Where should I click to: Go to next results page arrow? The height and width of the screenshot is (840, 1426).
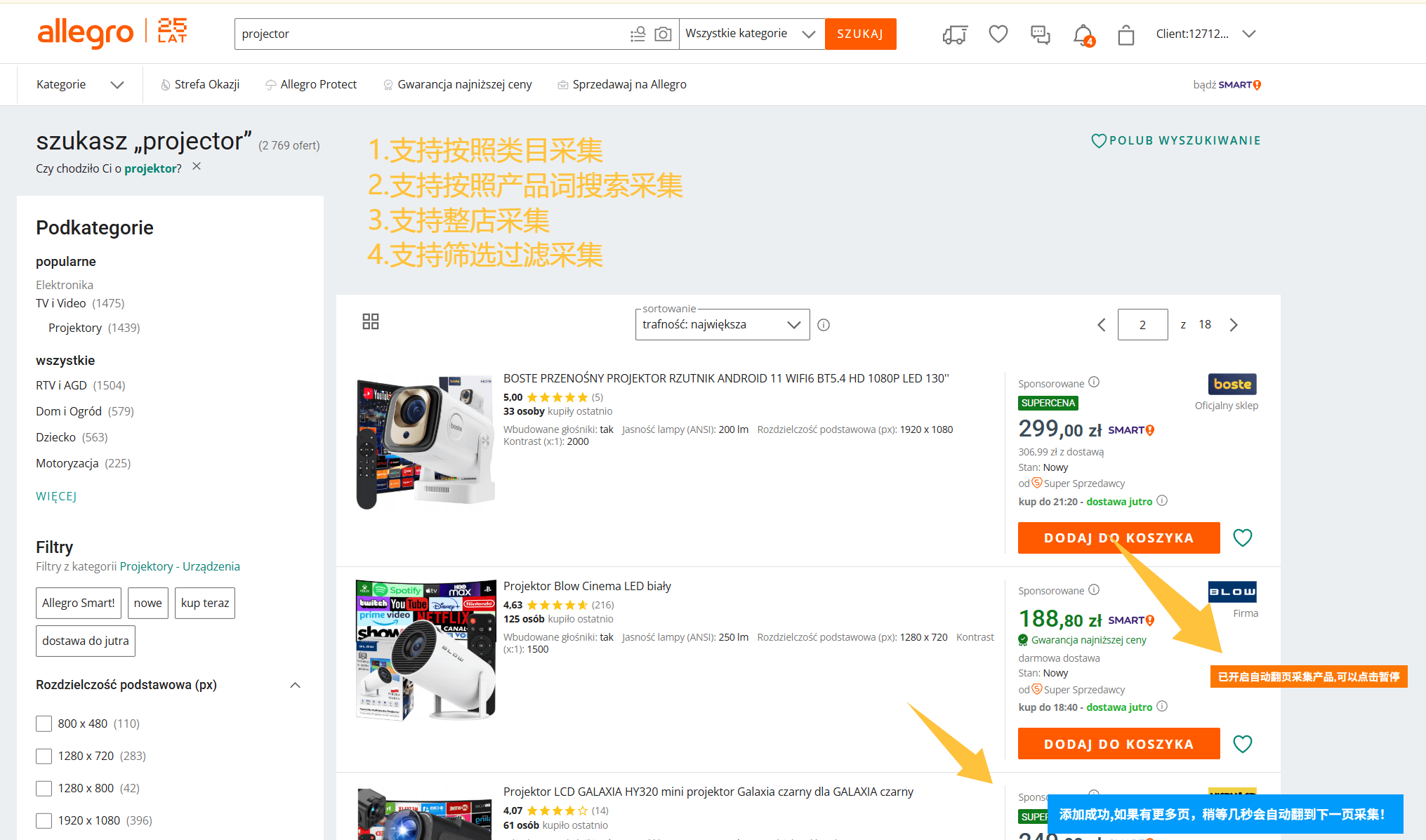click(1234, 325)
